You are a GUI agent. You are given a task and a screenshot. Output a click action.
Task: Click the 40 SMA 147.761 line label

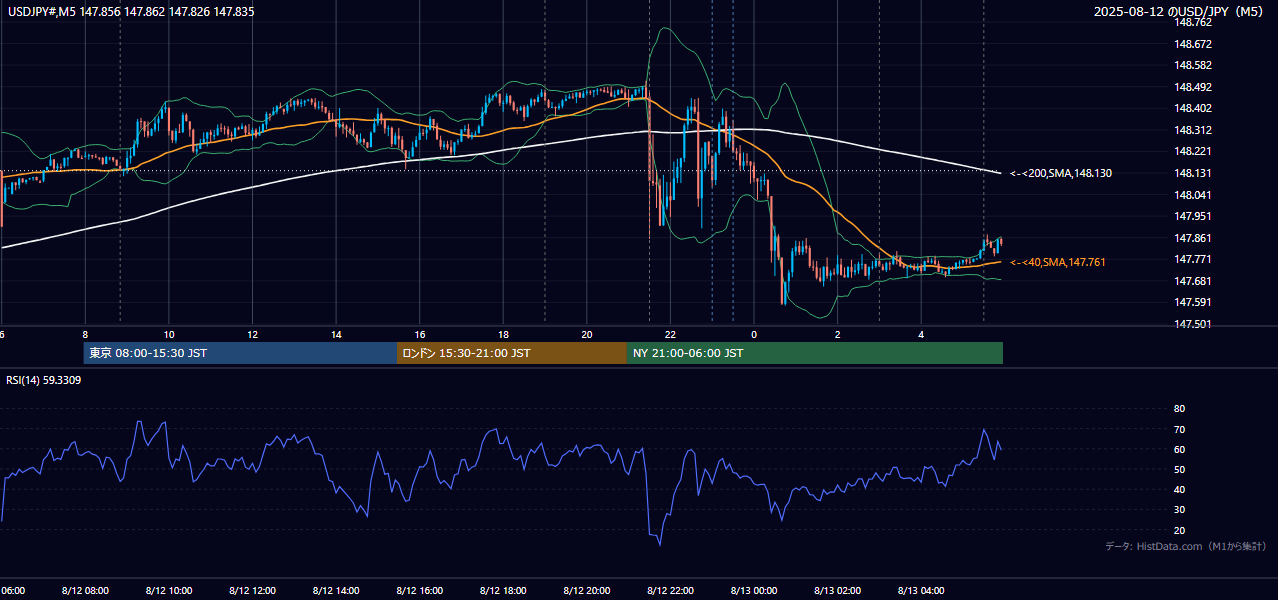click(x=1058, y=262)
